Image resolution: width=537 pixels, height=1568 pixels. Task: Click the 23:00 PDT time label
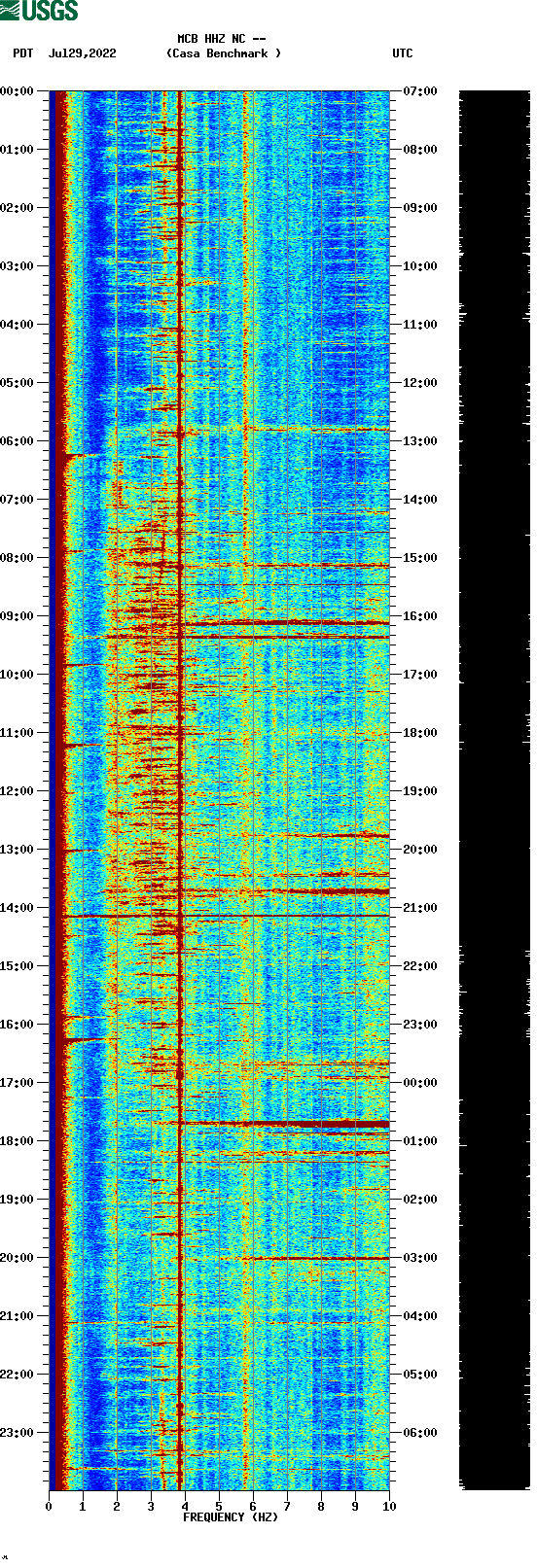coord(17,1433)
